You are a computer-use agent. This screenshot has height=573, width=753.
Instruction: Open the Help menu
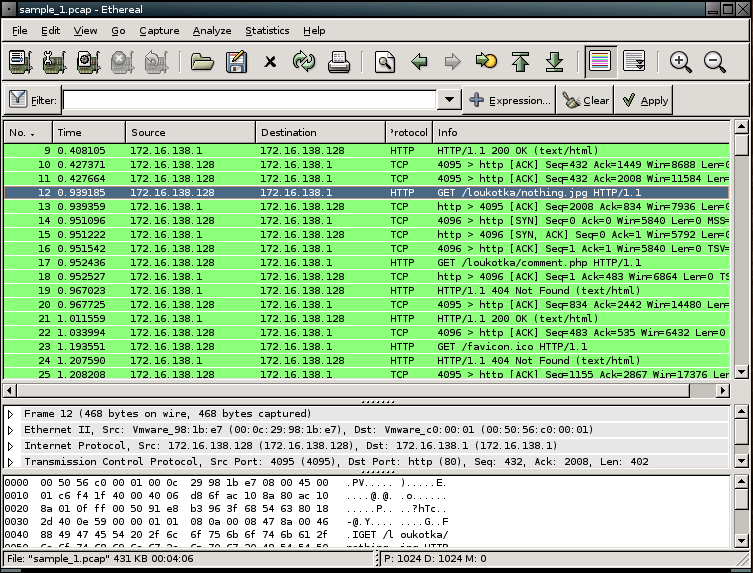point(314,31)
